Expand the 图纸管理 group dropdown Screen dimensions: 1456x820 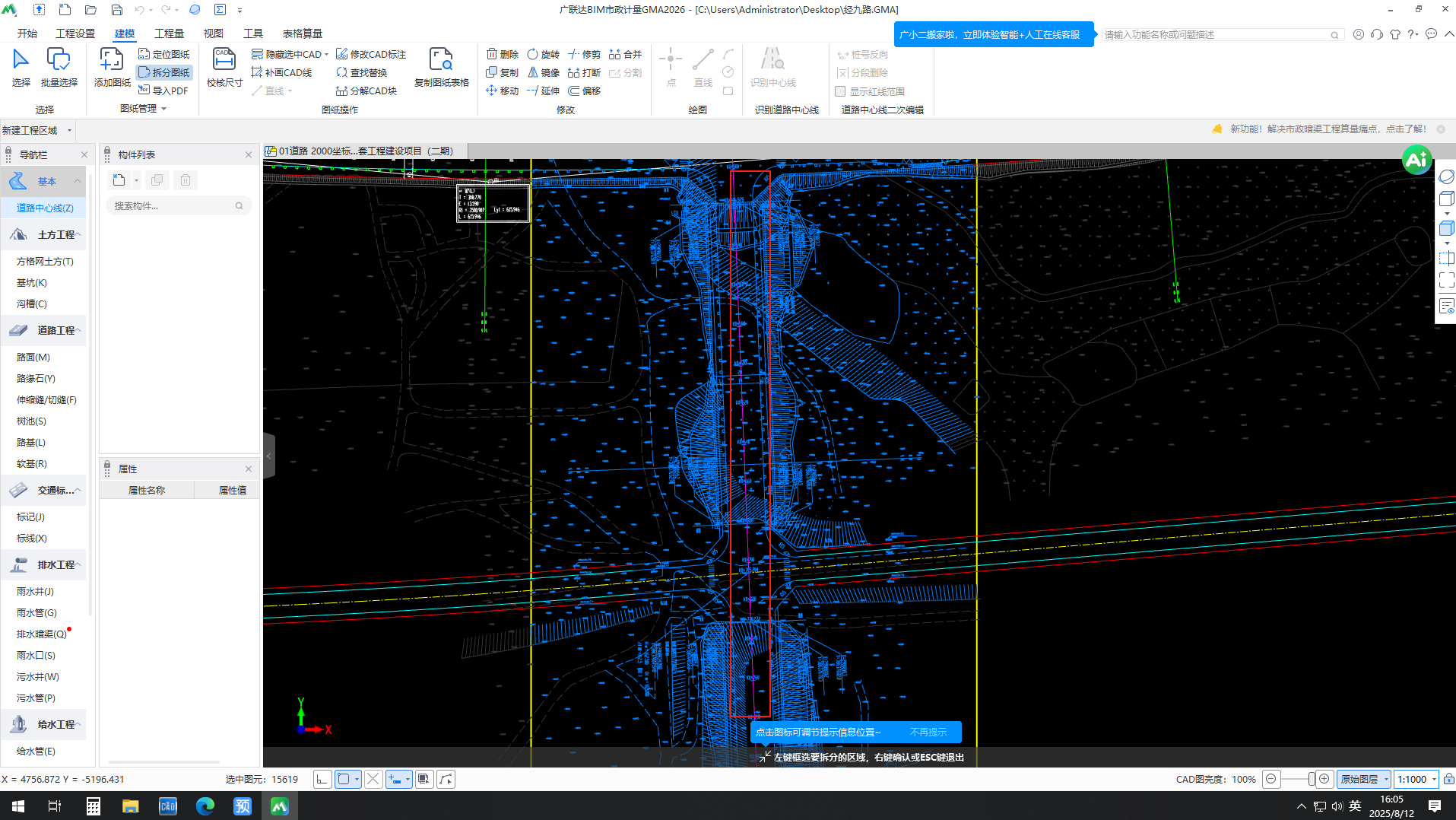163,109
